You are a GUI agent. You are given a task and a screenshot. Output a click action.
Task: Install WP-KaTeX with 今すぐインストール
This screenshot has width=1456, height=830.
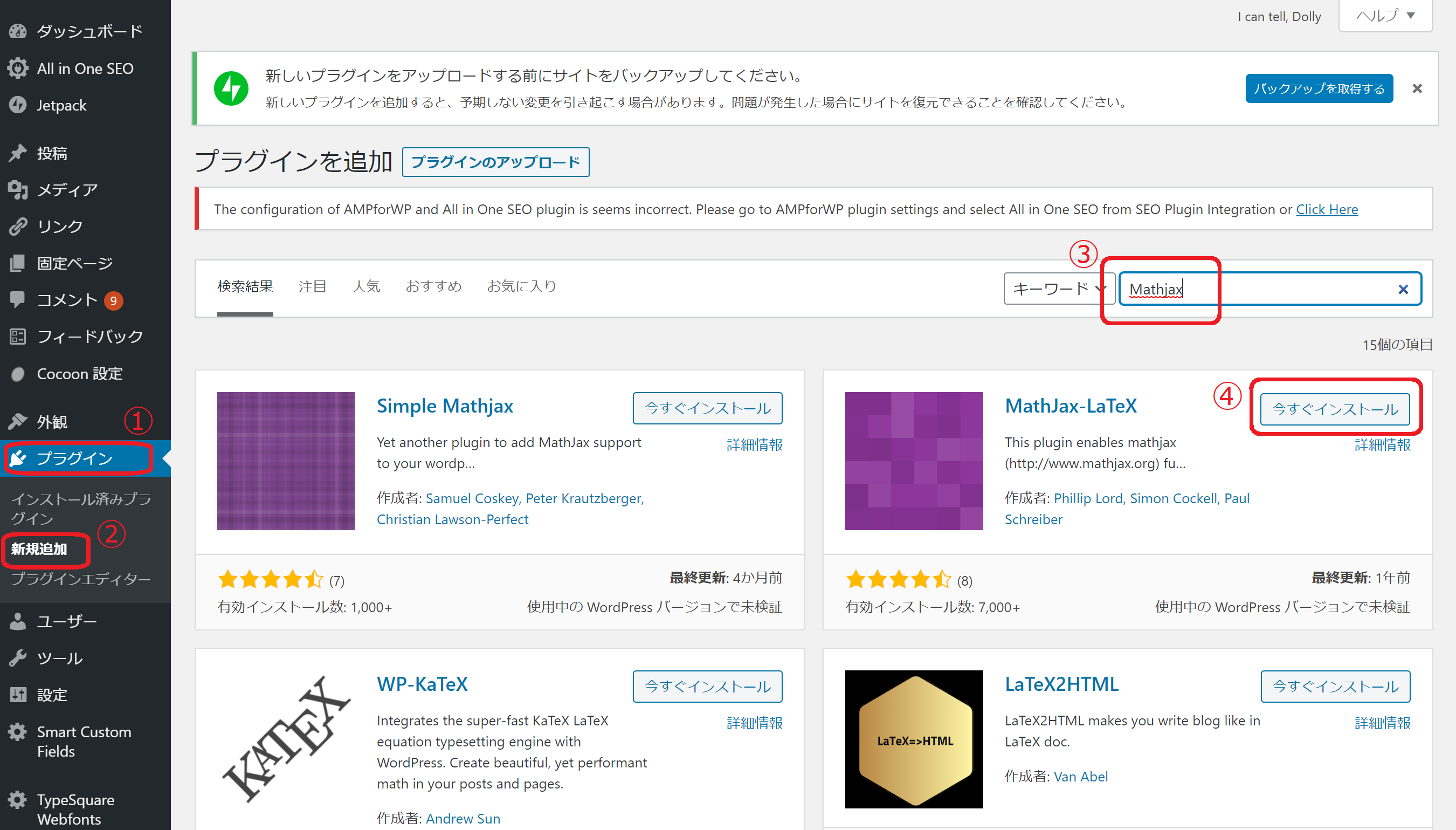point(707,687)
